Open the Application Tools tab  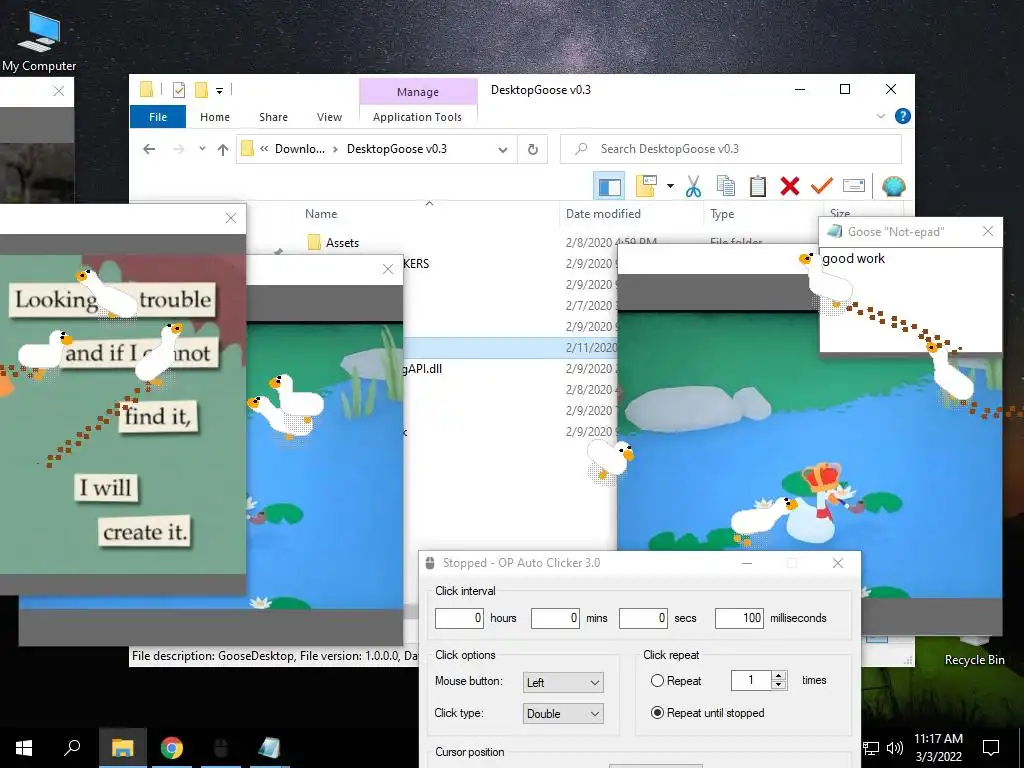click(417, 117)
